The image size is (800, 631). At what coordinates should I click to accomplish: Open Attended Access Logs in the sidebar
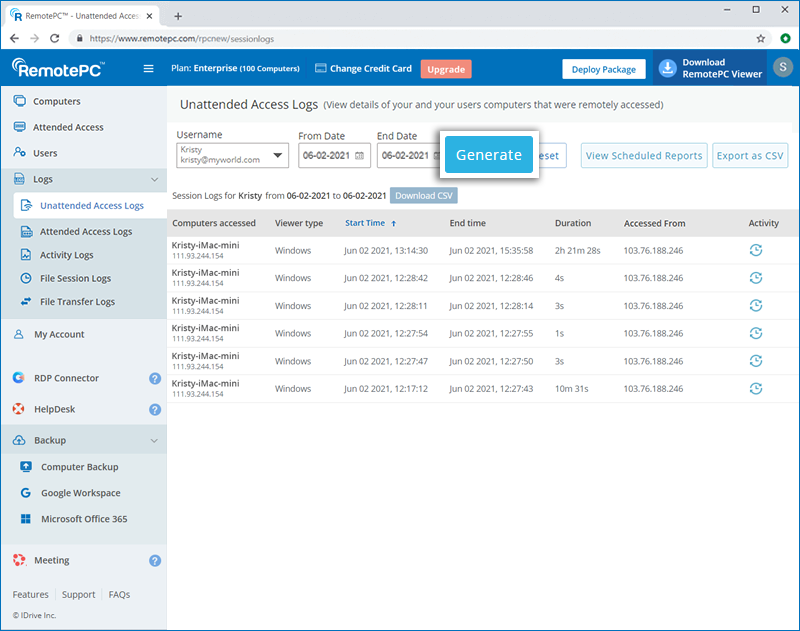86,232
